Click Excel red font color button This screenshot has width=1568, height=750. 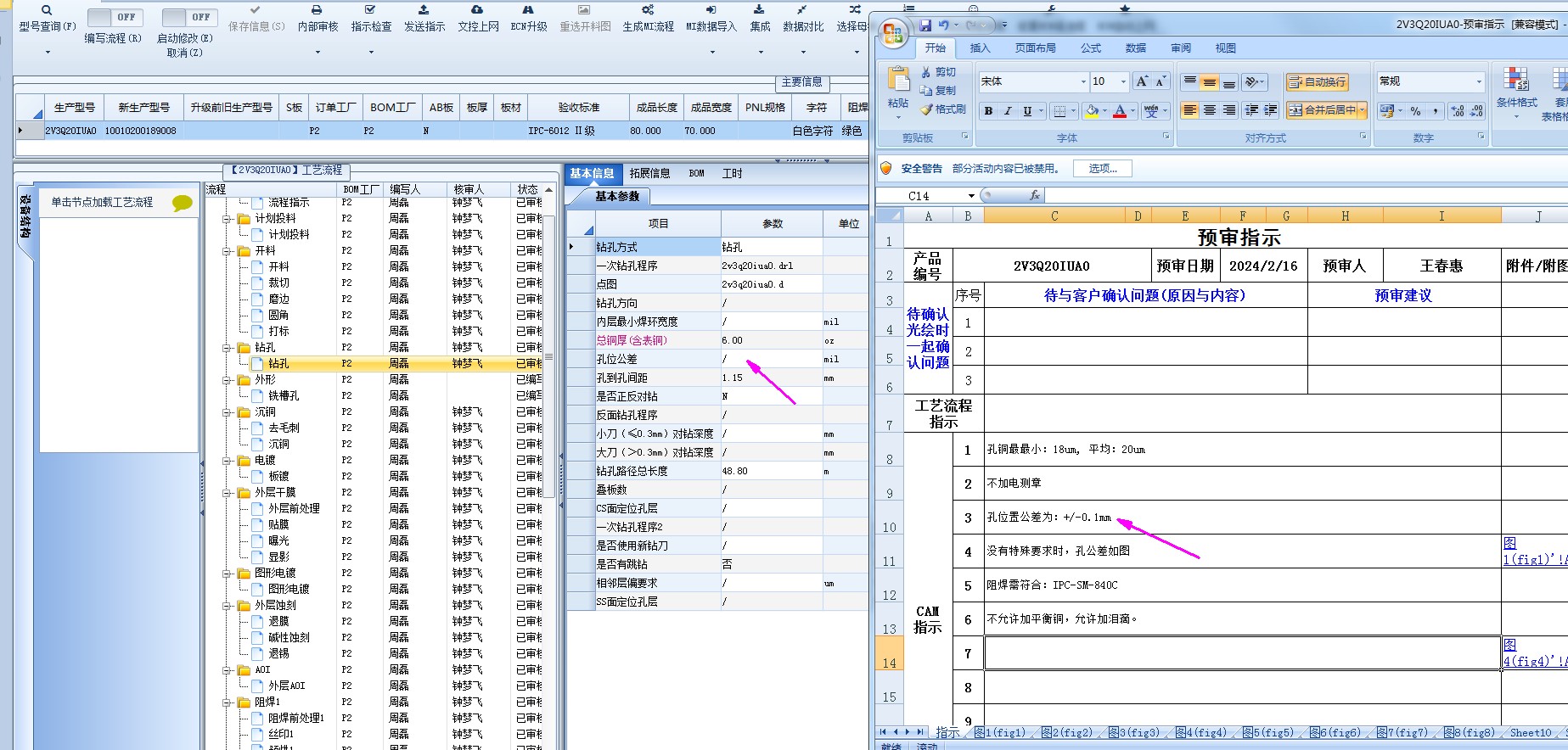[x=1120, y=111]
